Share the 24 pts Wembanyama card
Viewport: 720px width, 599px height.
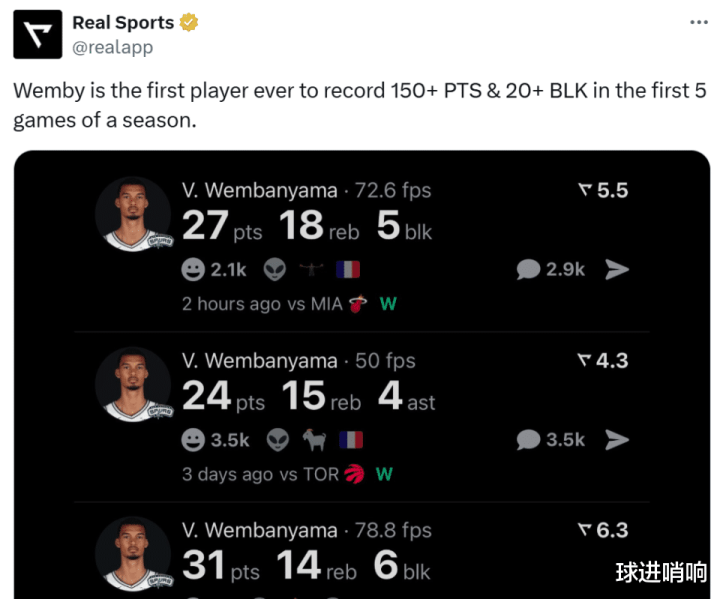pos(618,440)
